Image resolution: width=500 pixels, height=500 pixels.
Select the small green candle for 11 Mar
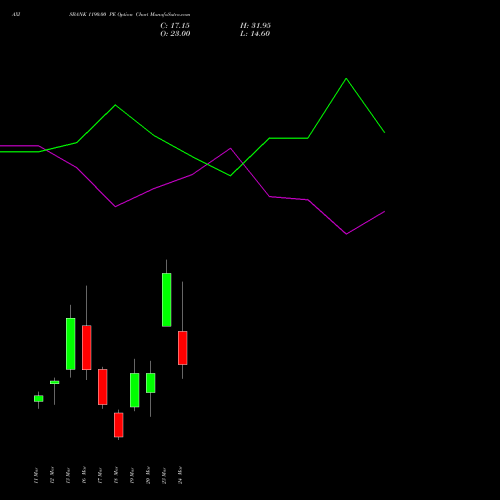pyautogui.click(x=39, y=399)
